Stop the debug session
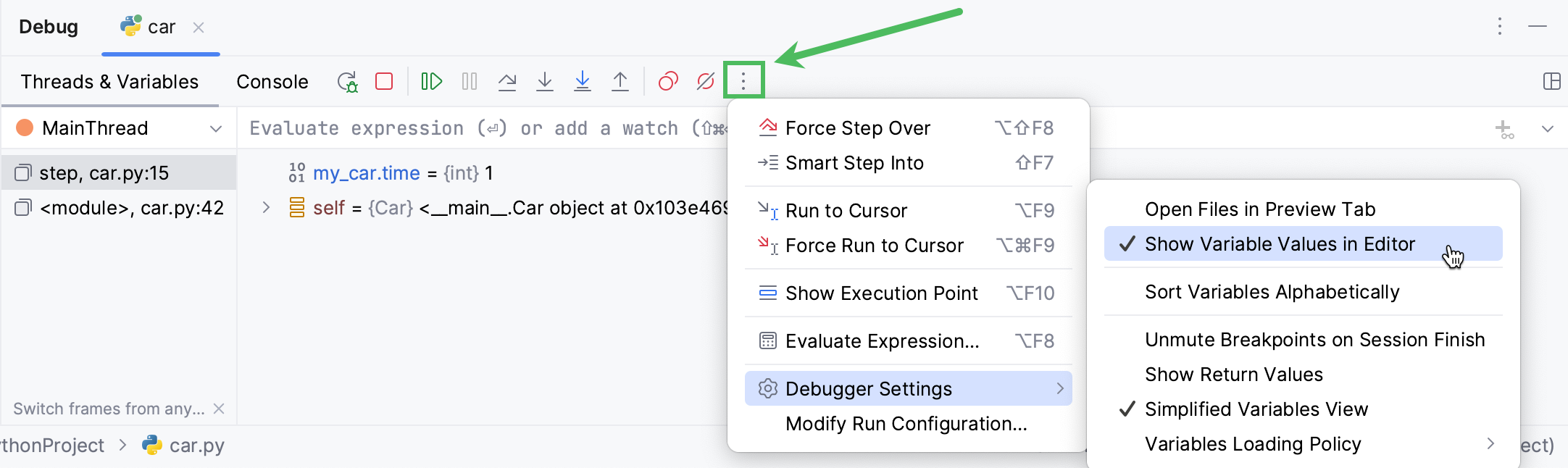 click(384, 81)
